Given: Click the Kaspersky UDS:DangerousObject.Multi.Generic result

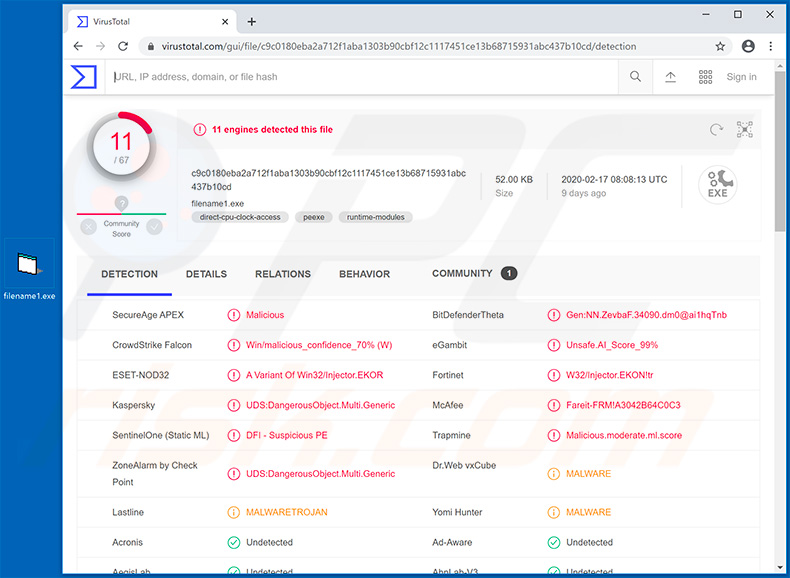Looking at the screenshot, I should (x=320, y=405).
